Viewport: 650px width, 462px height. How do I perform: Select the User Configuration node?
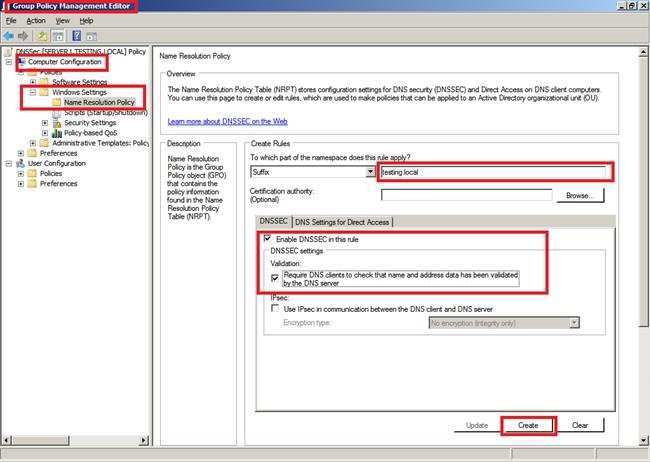(56, 163)
